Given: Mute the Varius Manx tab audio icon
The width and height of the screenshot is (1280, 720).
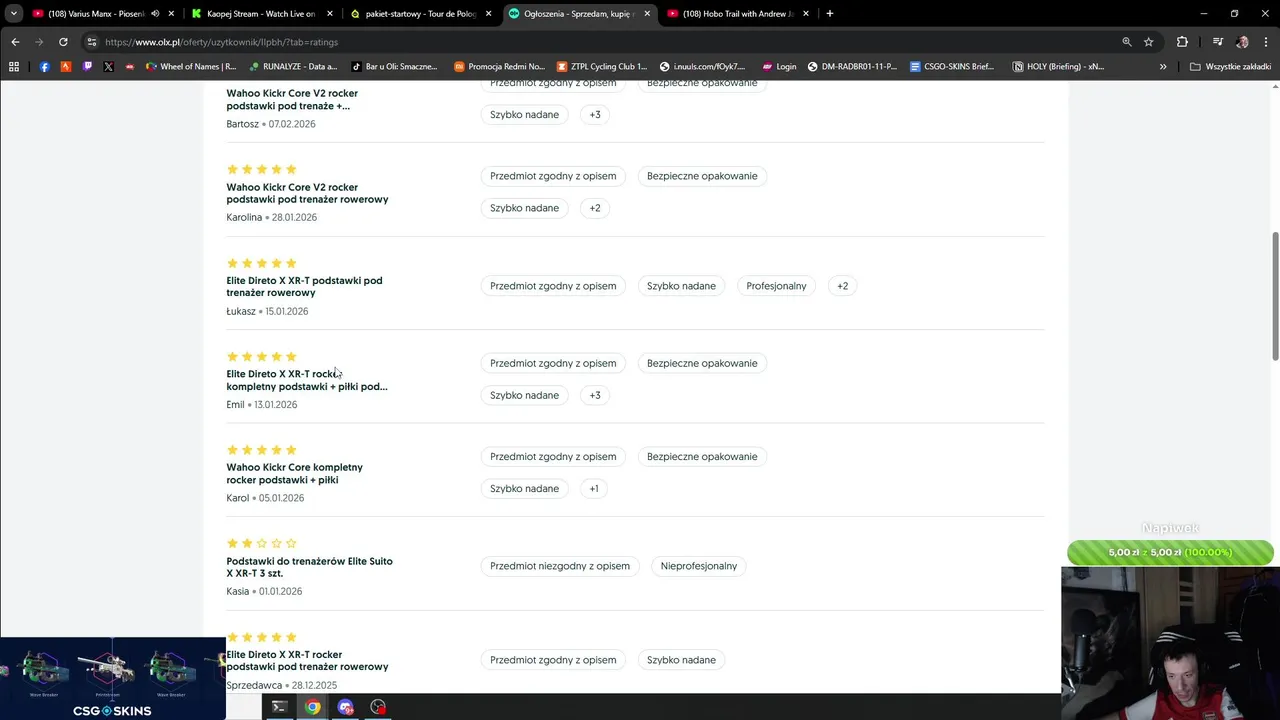Looking at the screenshot, I should tap(155, 14).
